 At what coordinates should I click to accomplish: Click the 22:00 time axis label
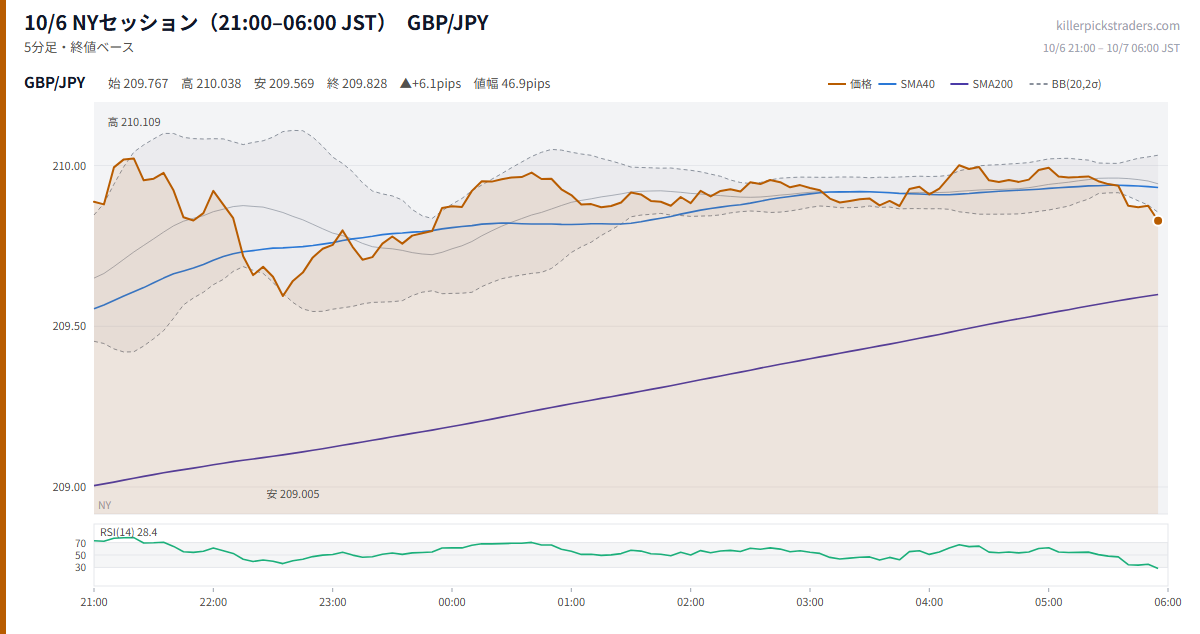[213, 602]
